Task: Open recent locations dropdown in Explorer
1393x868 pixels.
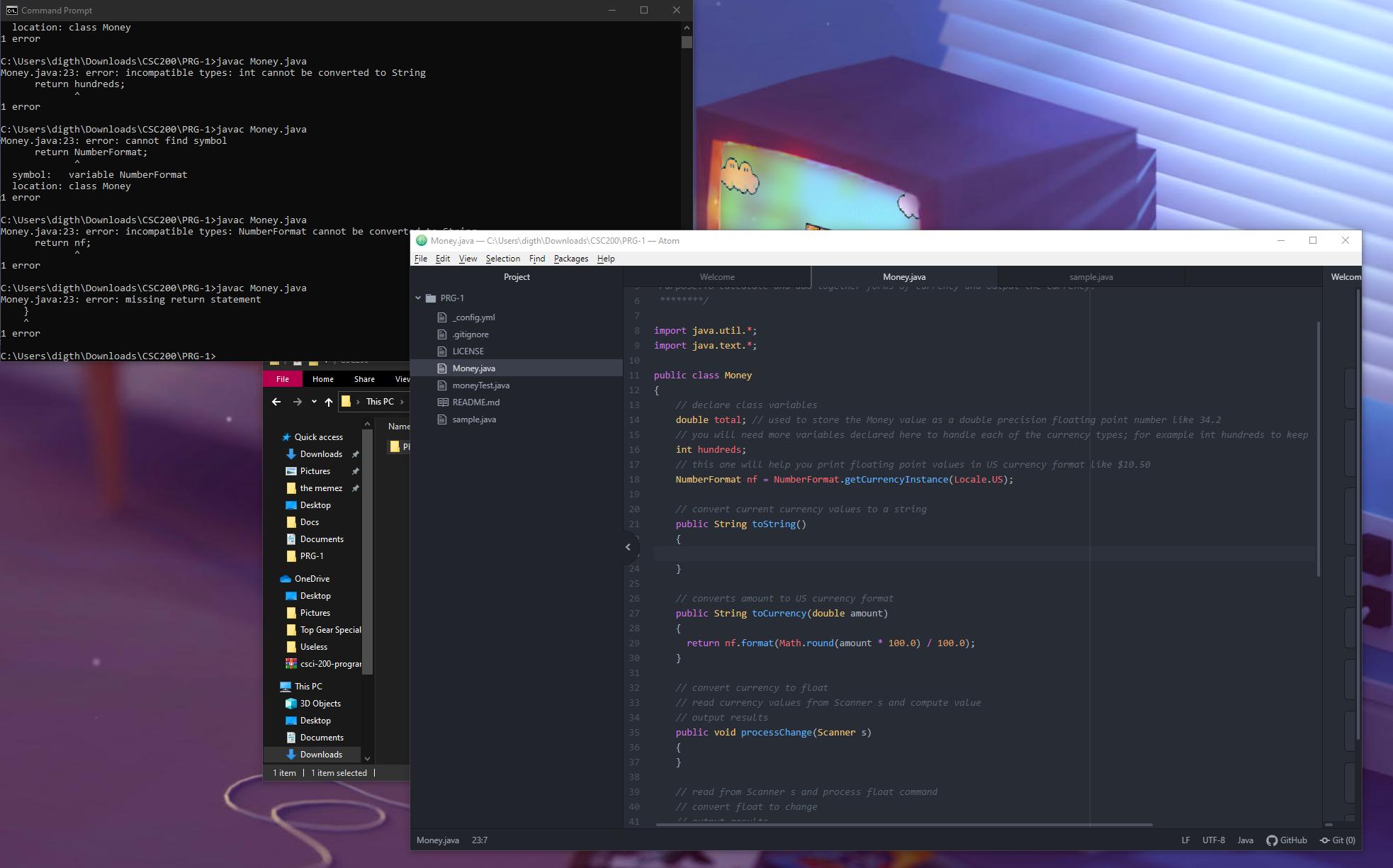Action: pyautogui.click(x=314, y=402)
